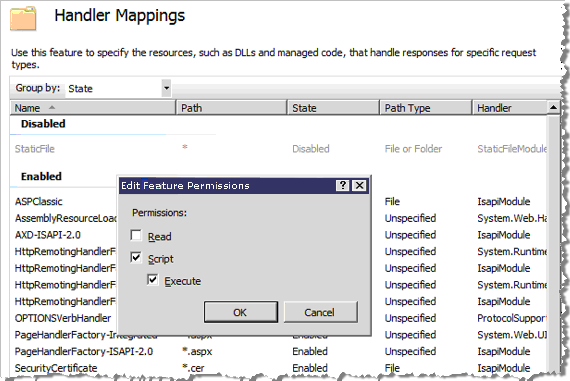This screenshot has width=570, height=381.
Task: Uncheck the Script permission checkbox
Action: pos(136,258)
